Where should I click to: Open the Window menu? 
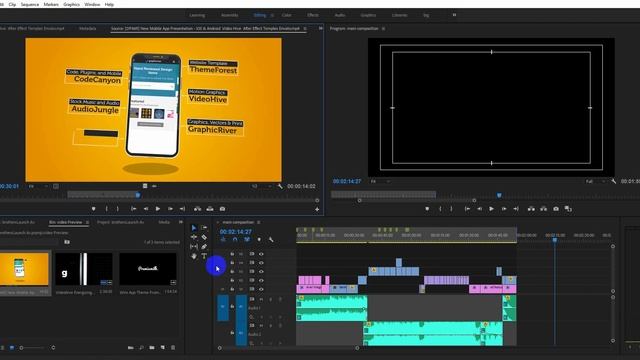pos(92,4)
